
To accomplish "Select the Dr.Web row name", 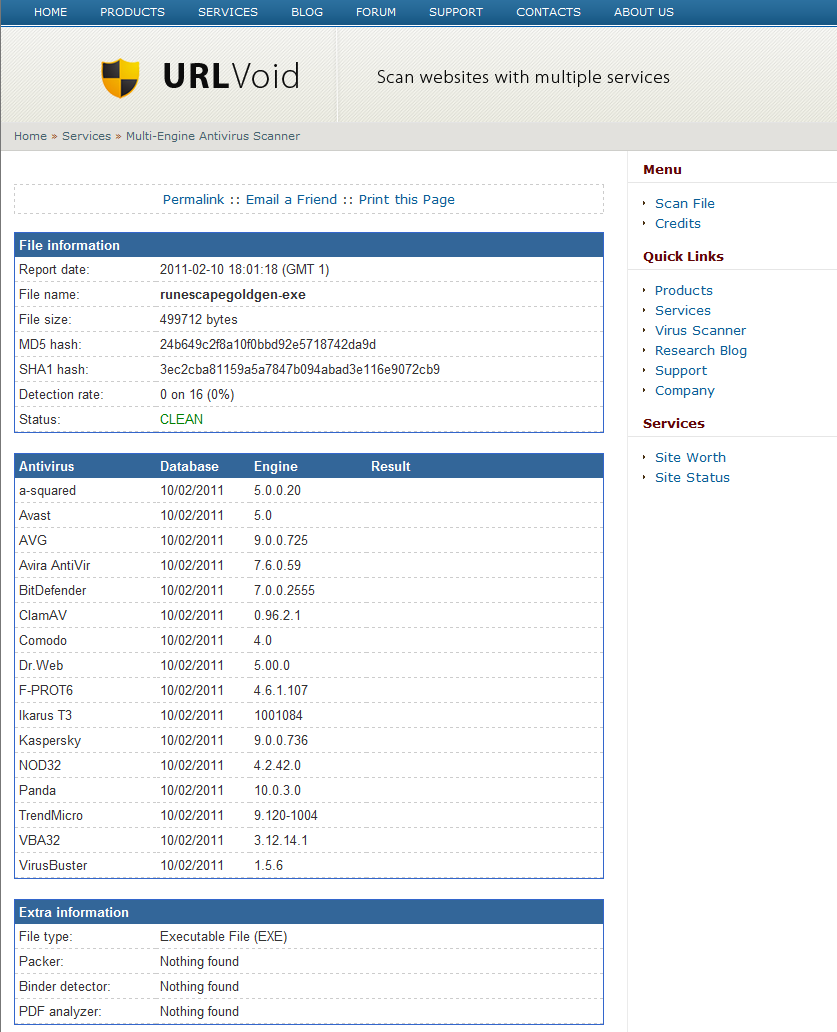I will click(41, 665).
